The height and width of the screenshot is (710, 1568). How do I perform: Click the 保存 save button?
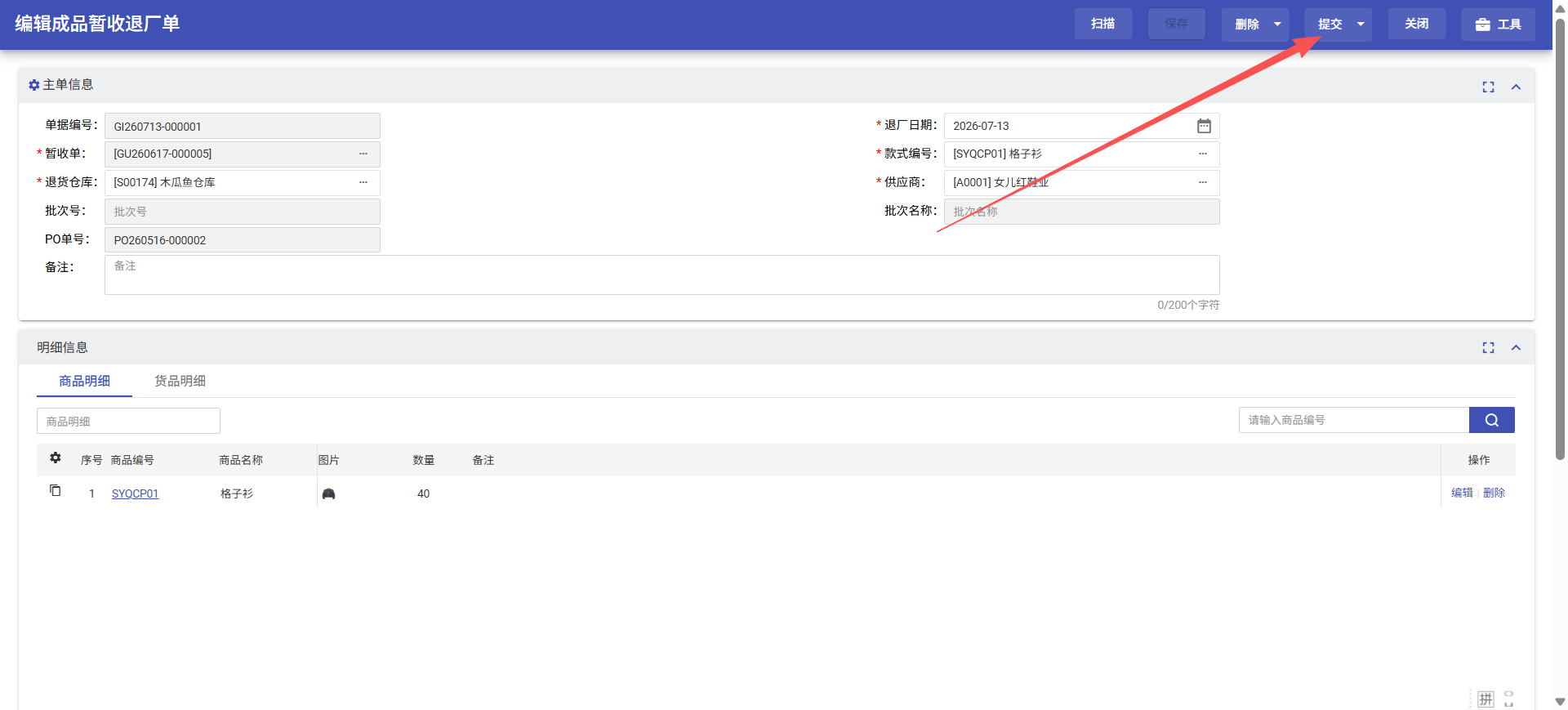pyautogui.click(x=1176, y=24)
